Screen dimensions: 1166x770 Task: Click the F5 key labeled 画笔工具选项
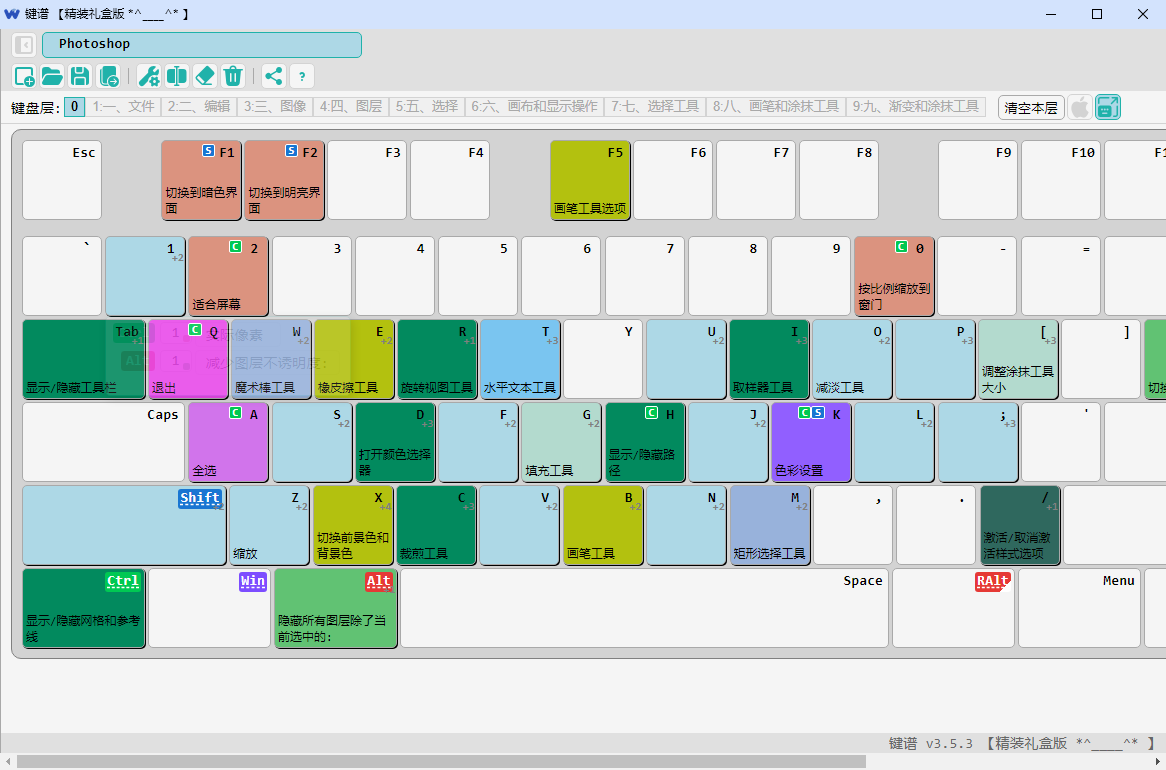590,181
